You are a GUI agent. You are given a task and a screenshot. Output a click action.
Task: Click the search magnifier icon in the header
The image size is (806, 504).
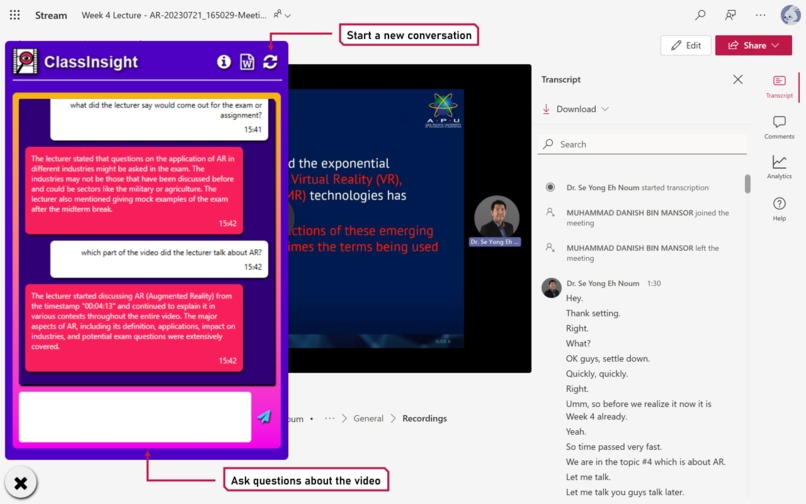700,15
